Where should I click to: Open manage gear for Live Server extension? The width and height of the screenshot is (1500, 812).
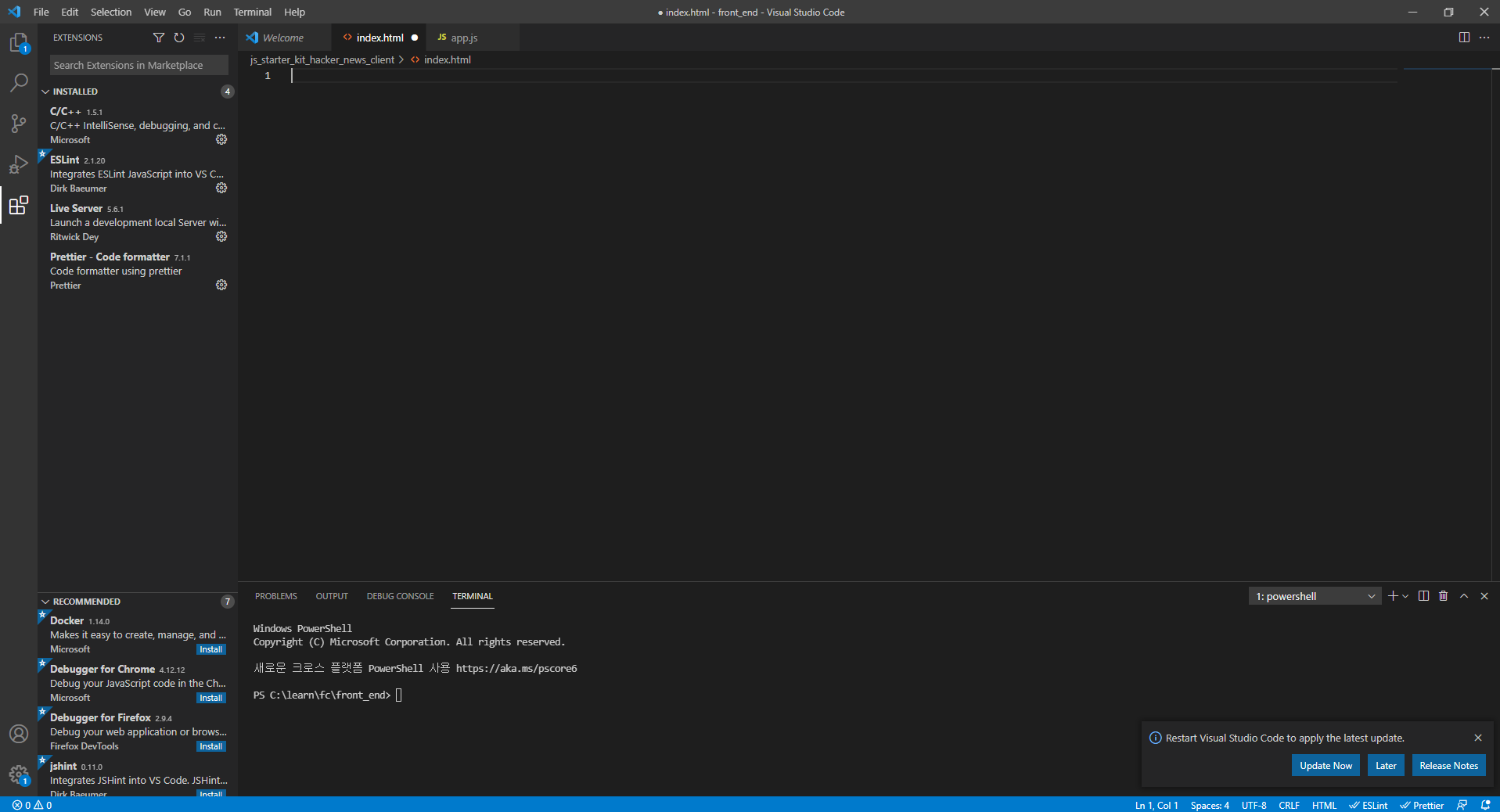[221, 236]
